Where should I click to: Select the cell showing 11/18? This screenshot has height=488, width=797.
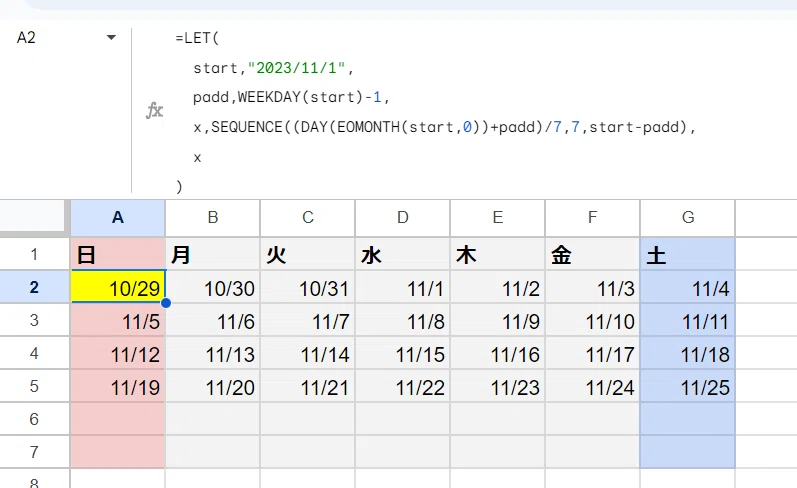pos(688,353)
